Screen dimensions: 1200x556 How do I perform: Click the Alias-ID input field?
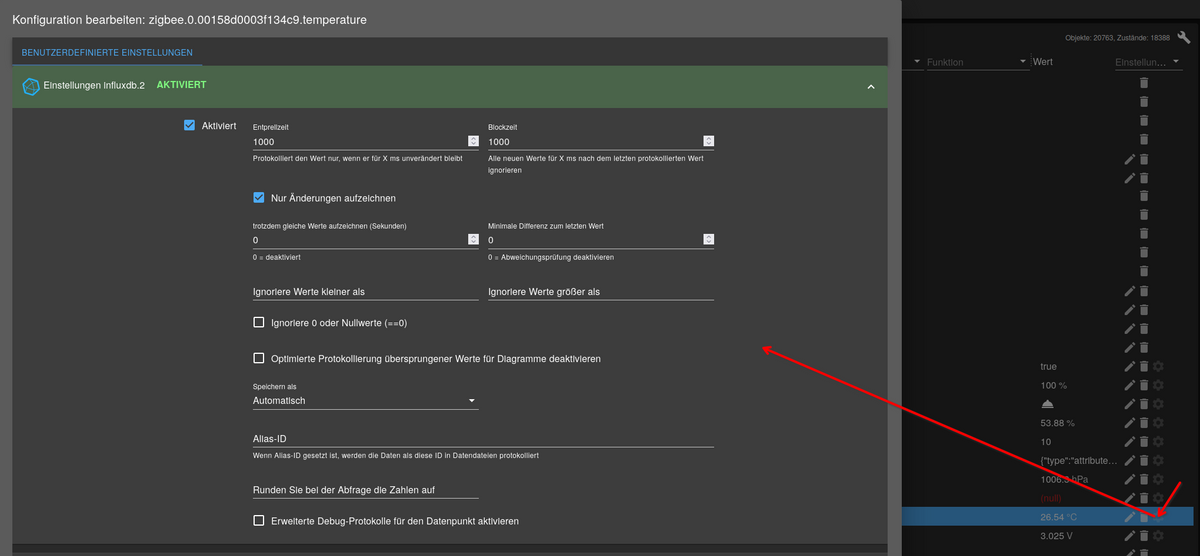(x=482, y=438)
